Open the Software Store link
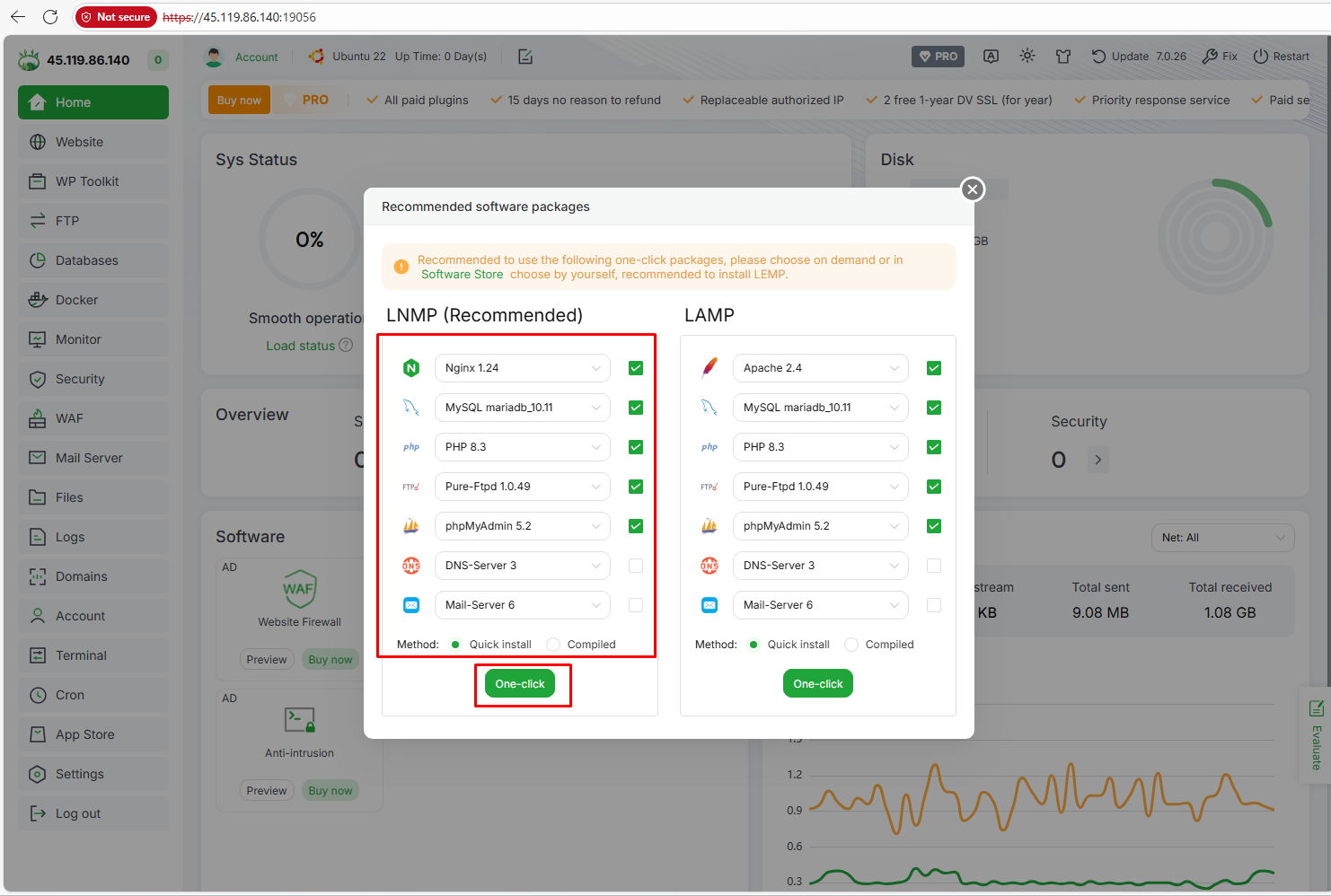Screen dimensions: 1331x896 coord(462,275)
